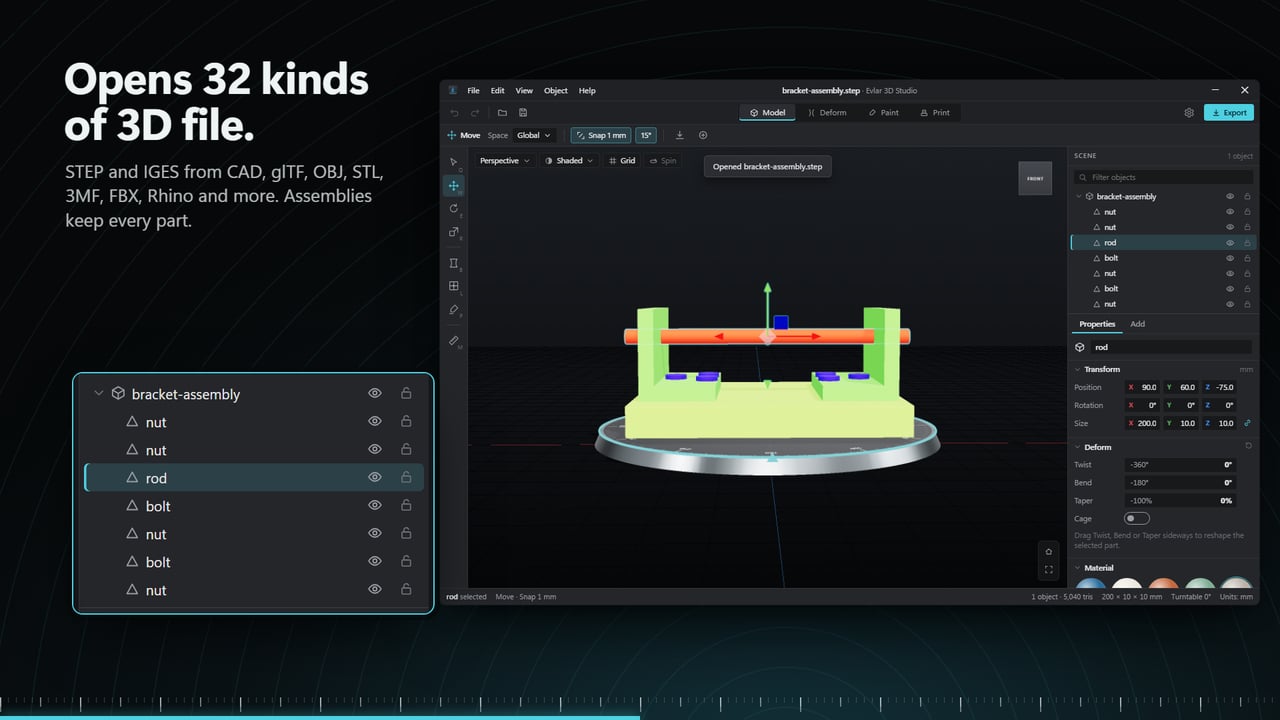Pick the green material swatch
Image resolution: width=1280 pixels, height=720 pixels.
pos(1200,584)
